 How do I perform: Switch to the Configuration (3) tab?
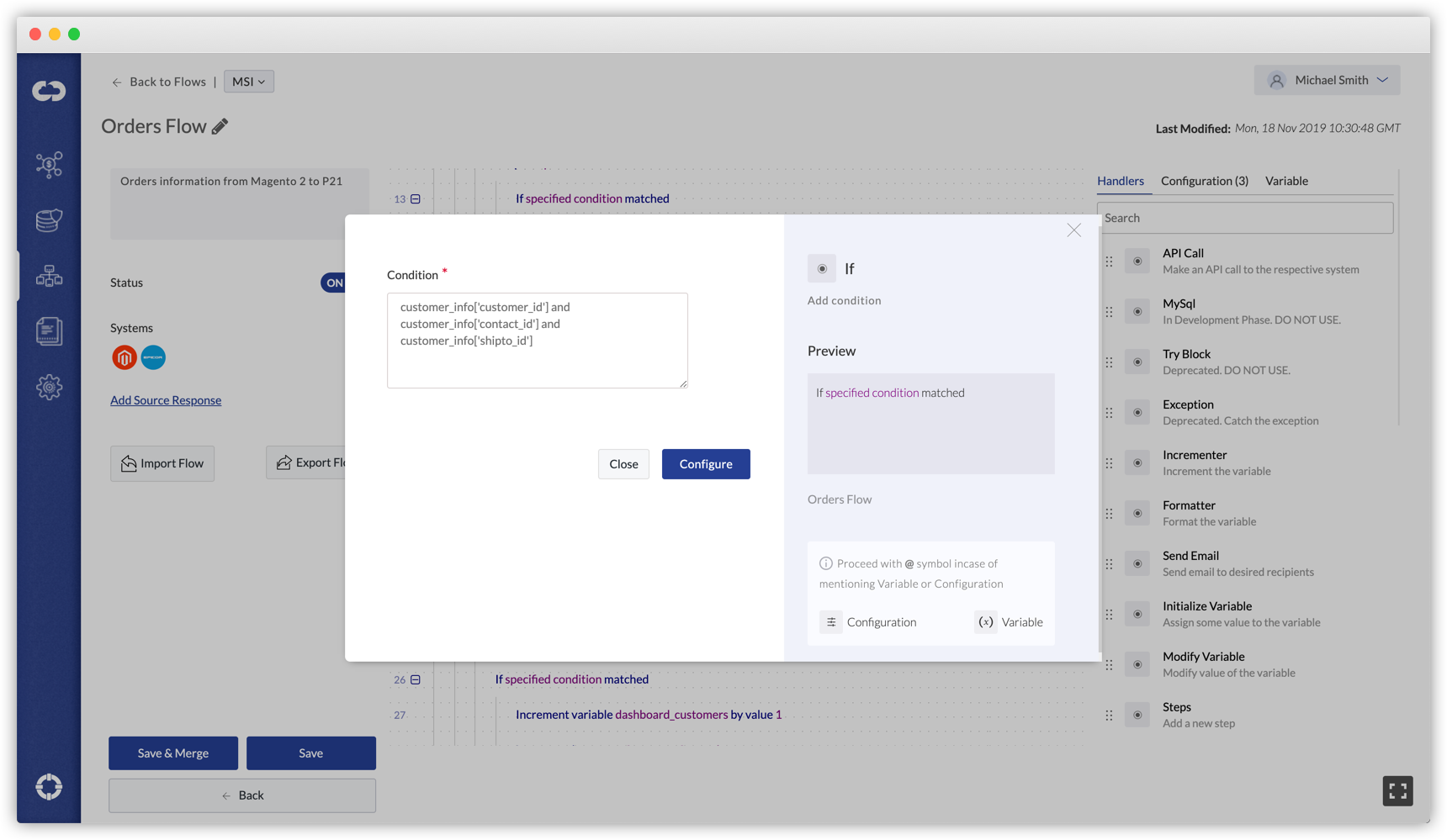pos(1205,181)
